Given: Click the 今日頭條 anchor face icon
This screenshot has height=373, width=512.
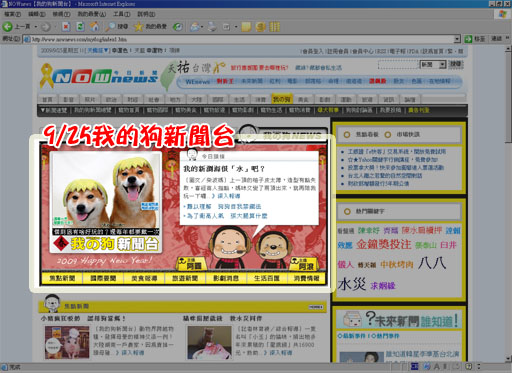Looking at the screenshot, I should point(192,155).
